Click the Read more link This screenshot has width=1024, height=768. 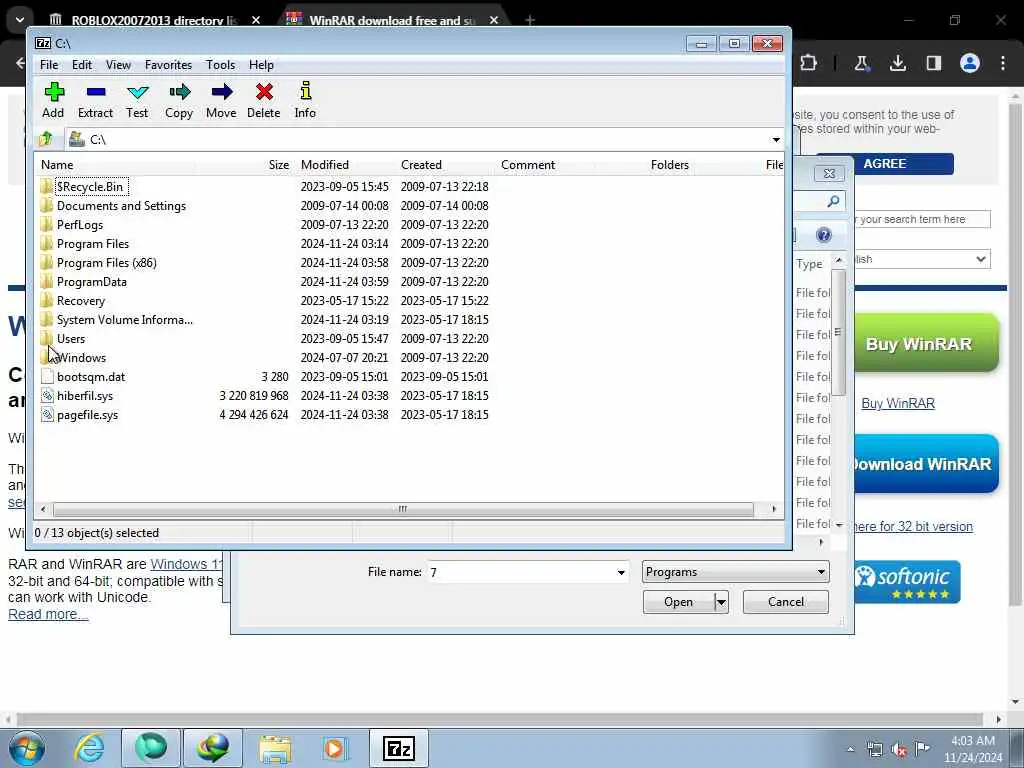pyautogui.click(x=48, y=615)
